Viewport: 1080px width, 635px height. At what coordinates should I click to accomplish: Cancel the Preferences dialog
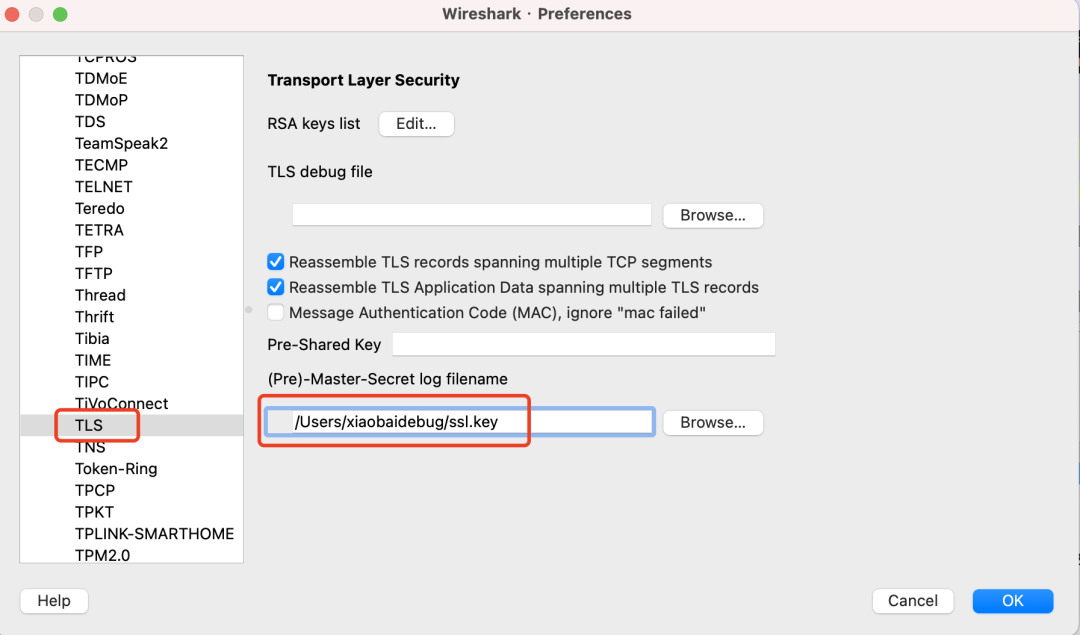pos(913,601)
